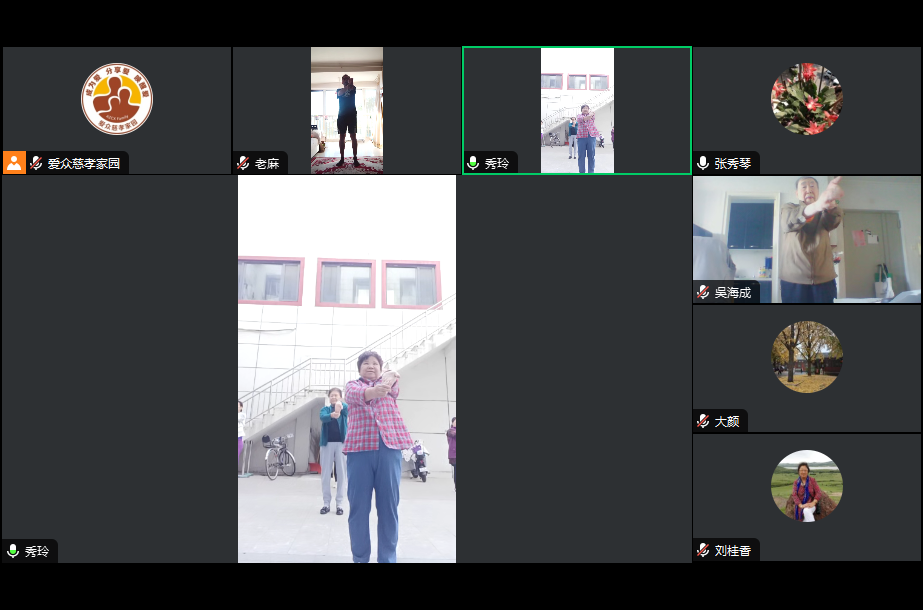Click the muted microphone icon for 爱众慈孝家园
This screenshot has height=610, width=923.
tap(37, 163)
